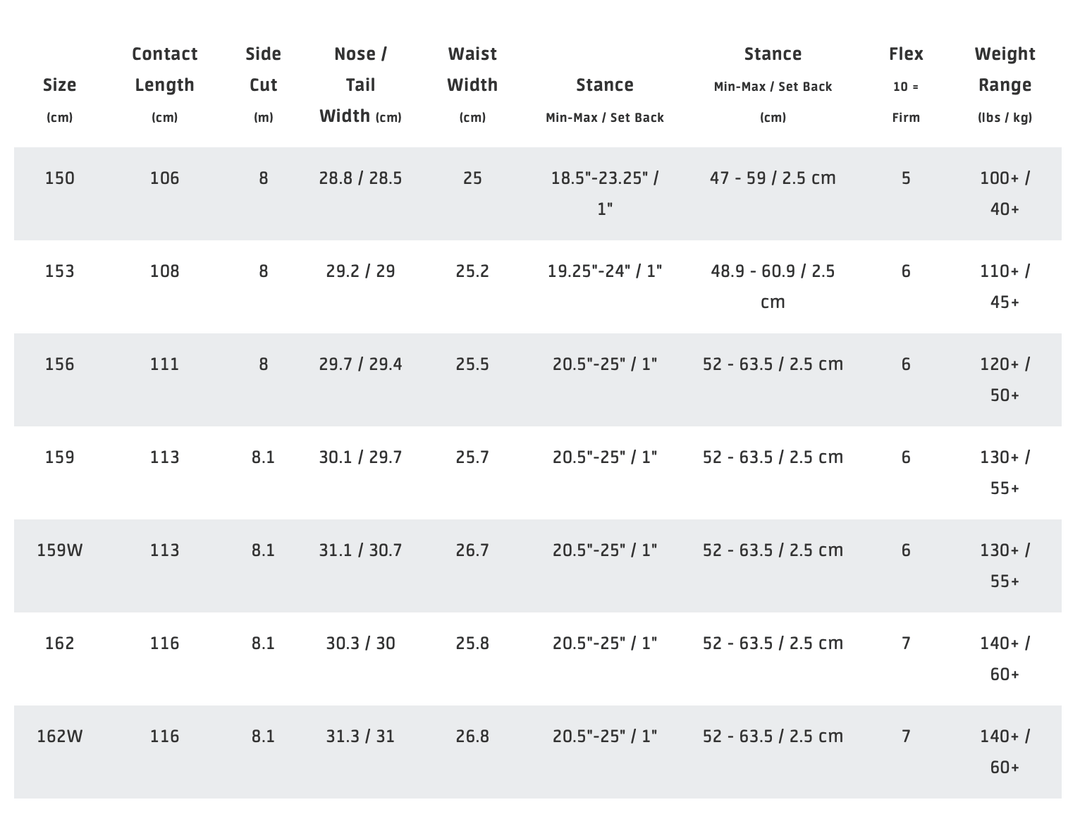Select the Nose / Tail Width header
1080x826 pixels.
tap(360, 85)
